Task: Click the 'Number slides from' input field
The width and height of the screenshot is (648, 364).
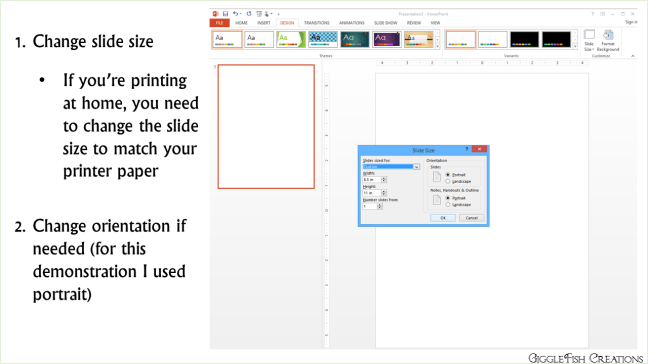Action: click(369, 206)
